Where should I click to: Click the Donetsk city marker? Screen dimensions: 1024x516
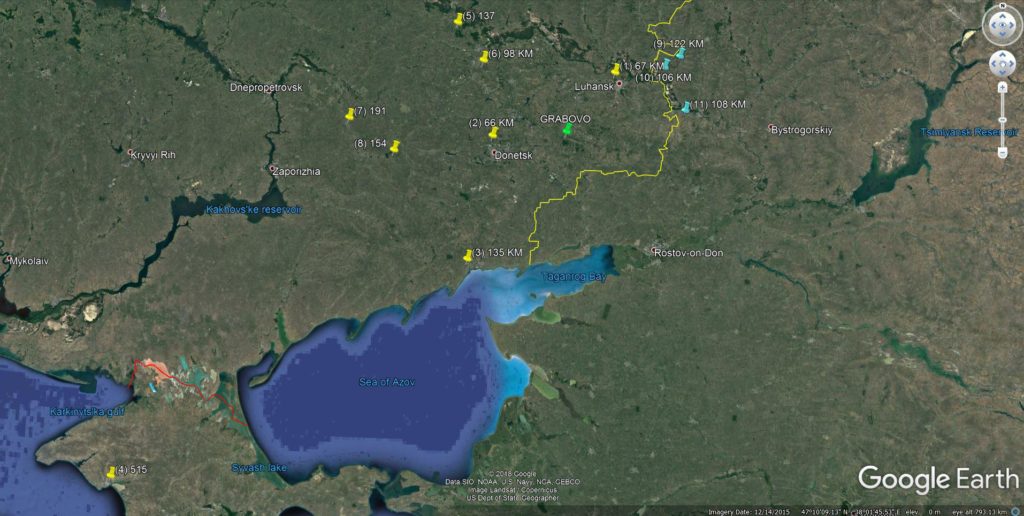tap(494, 153)
